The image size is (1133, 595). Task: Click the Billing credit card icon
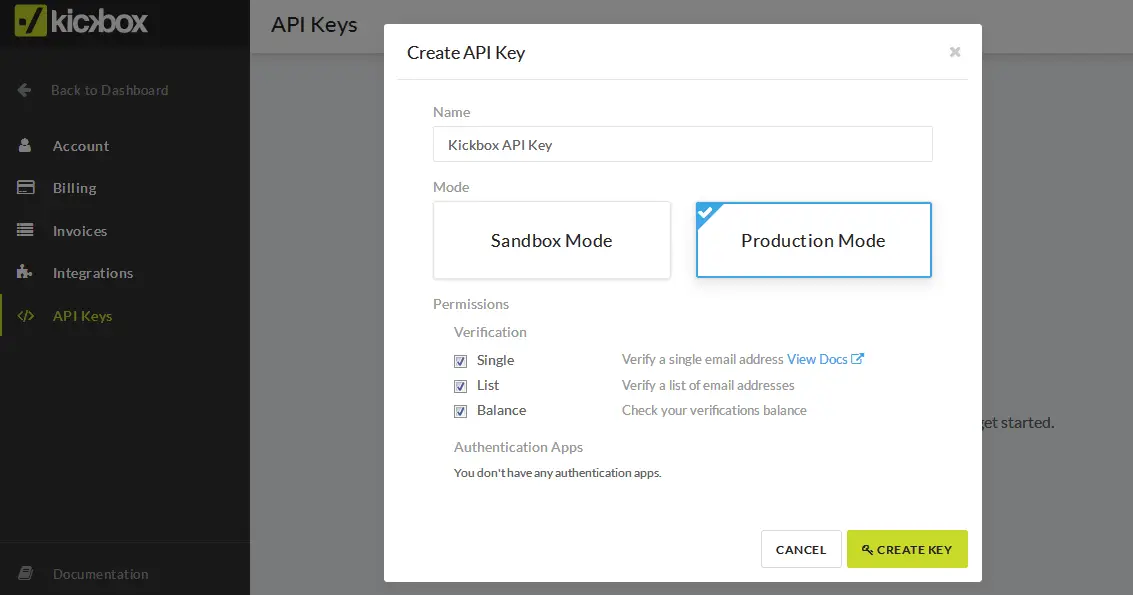[x=26, y=188]
